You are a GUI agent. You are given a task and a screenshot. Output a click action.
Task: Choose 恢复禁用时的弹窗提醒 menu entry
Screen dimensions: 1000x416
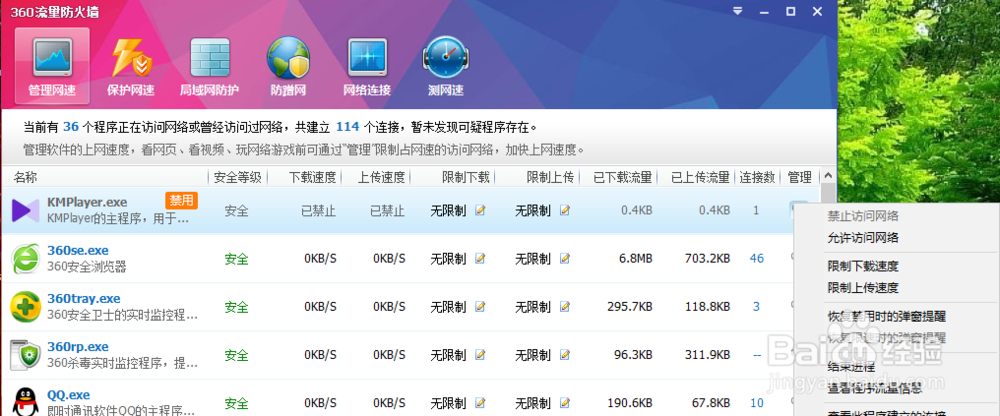coord(886,316)
